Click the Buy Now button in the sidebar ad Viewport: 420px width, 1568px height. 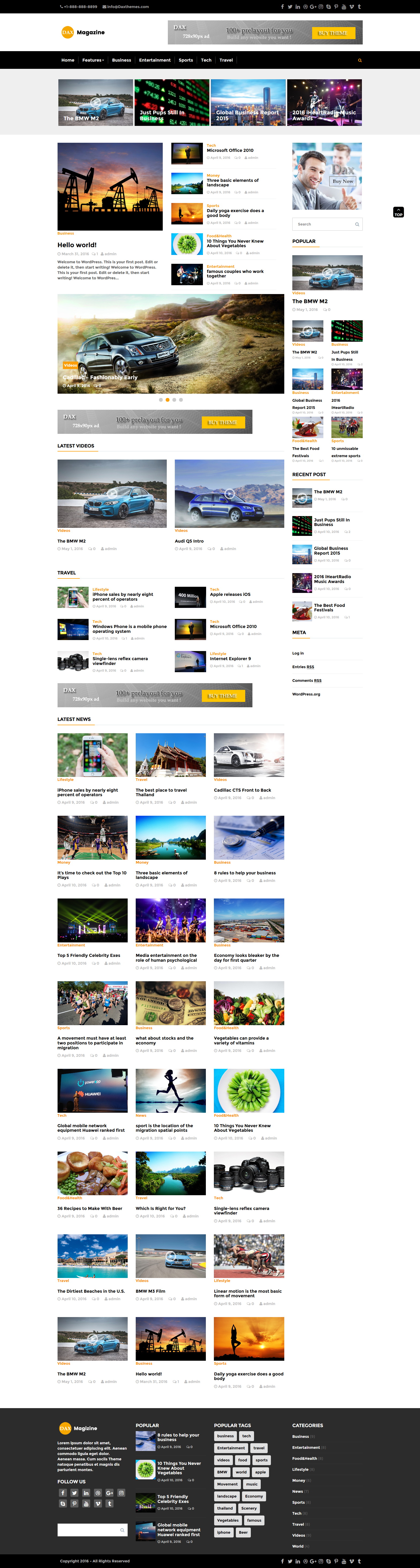pyautogui.click(x=343, y=181)
